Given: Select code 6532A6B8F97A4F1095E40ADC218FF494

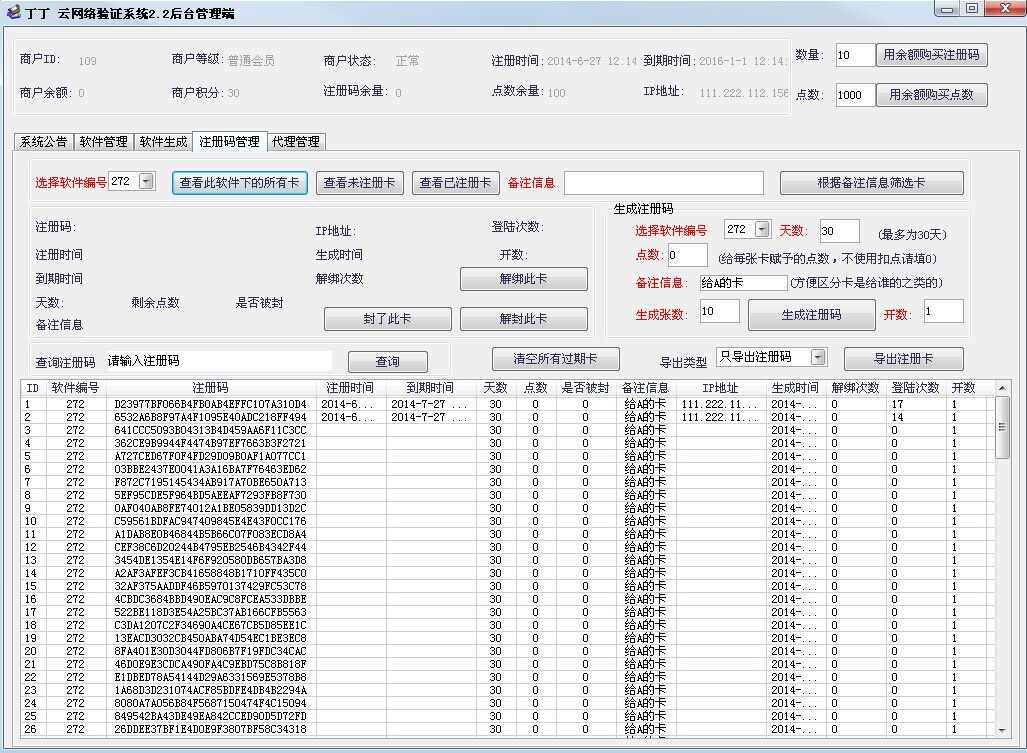Looking at the screenshot, I should pos(210,417).
